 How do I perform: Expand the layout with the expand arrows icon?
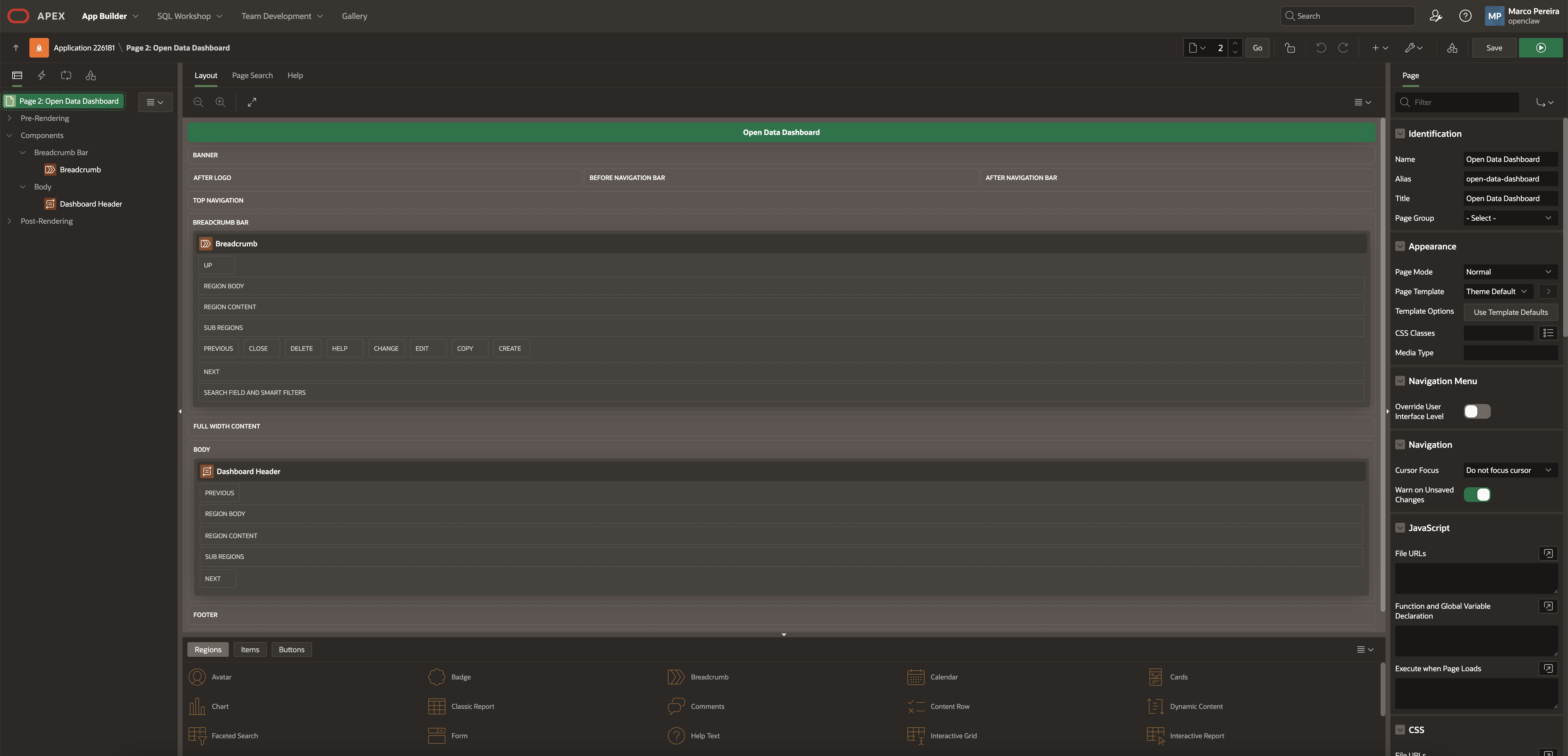tap(252, 102)
